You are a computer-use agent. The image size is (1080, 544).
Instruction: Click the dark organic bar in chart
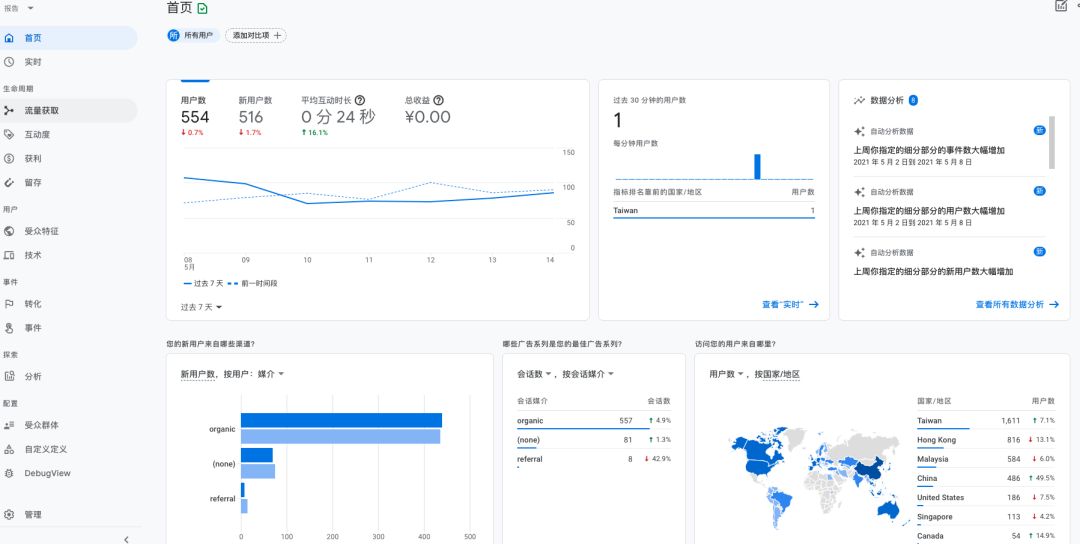coord(341,421)
